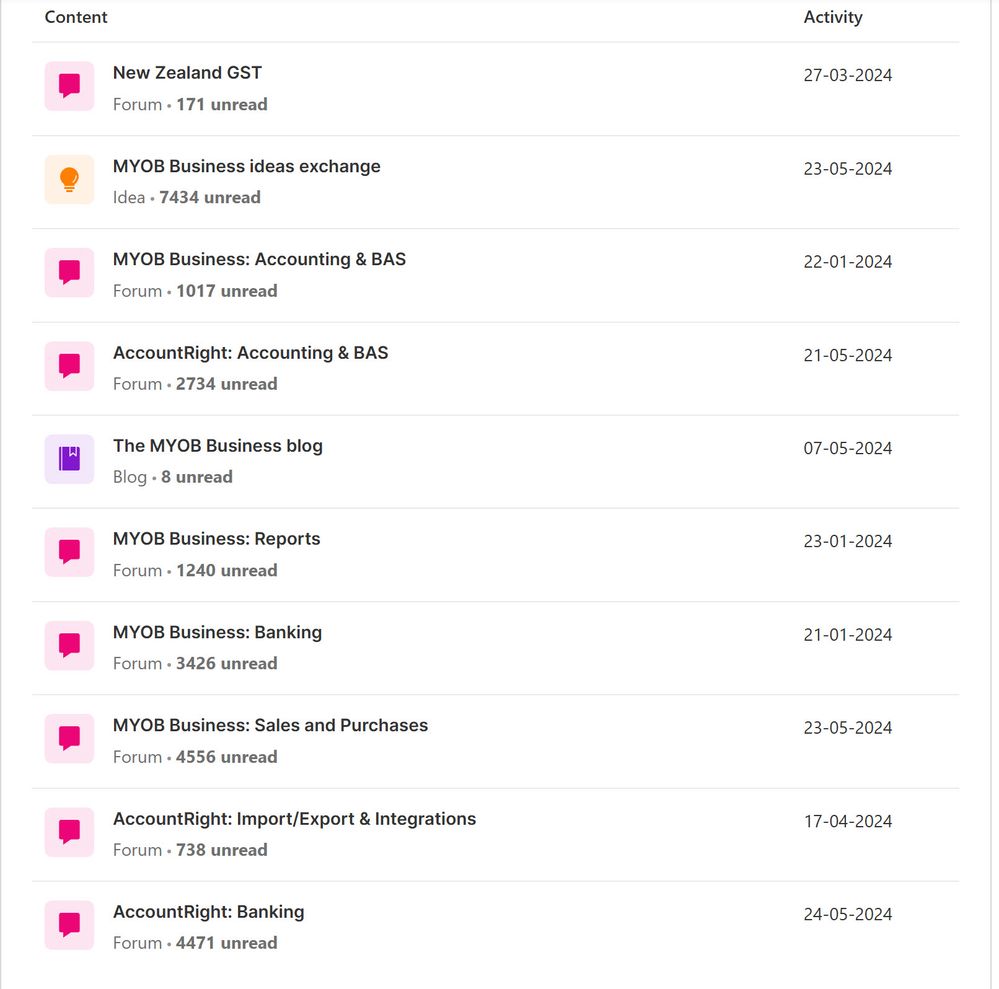Open MYOB Business: Reports forum

216,539
